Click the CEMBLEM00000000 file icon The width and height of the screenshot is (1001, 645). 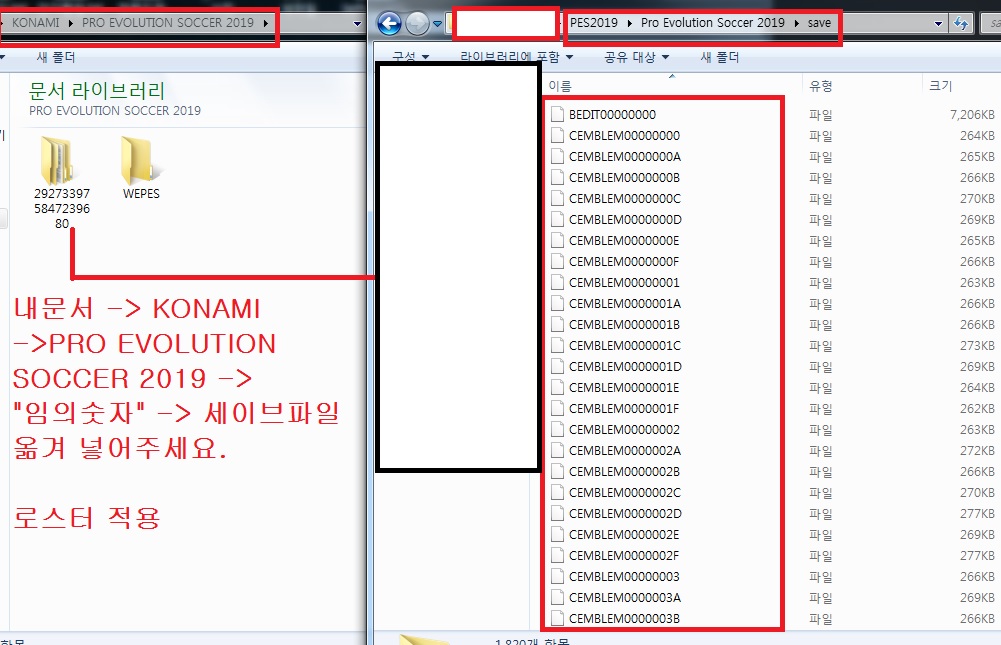[557, 135]
